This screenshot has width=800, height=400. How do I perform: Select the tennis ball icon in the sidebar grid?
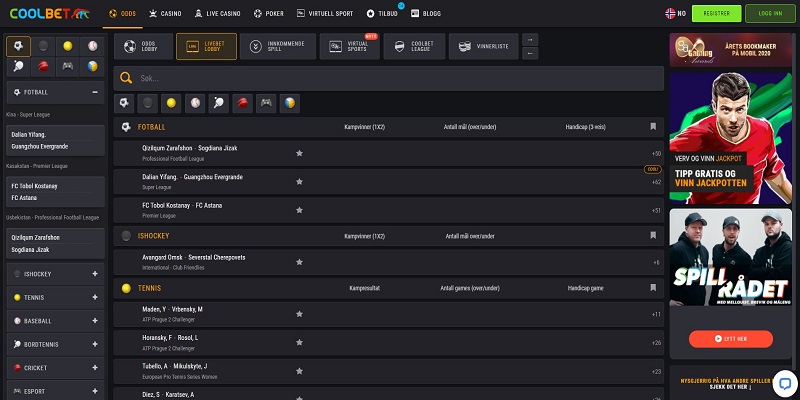[68, 46]
